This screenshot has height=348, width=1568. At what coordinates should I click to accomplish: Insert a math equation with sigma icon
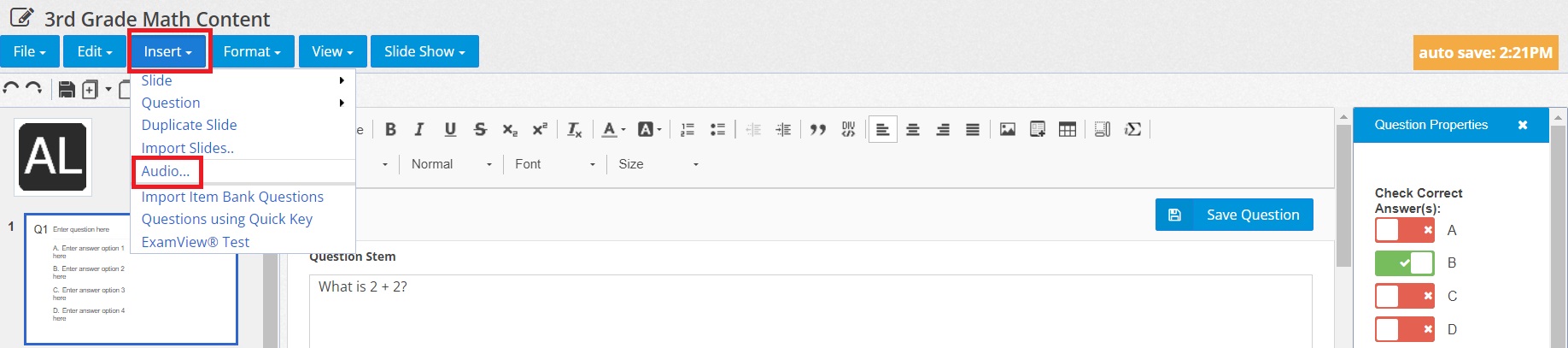[x=1132, y=129]
